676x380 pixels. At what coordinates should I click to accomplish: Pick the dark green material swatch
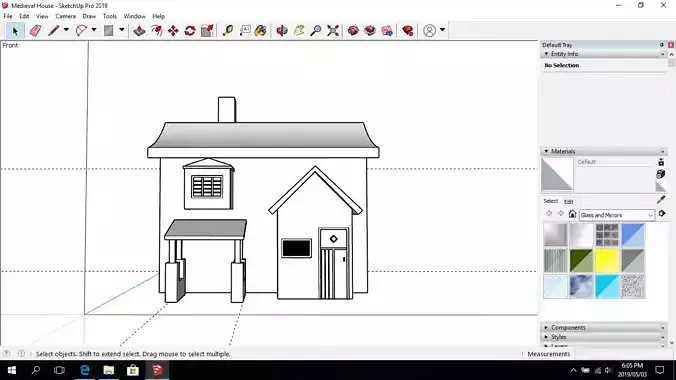[581, 261]
